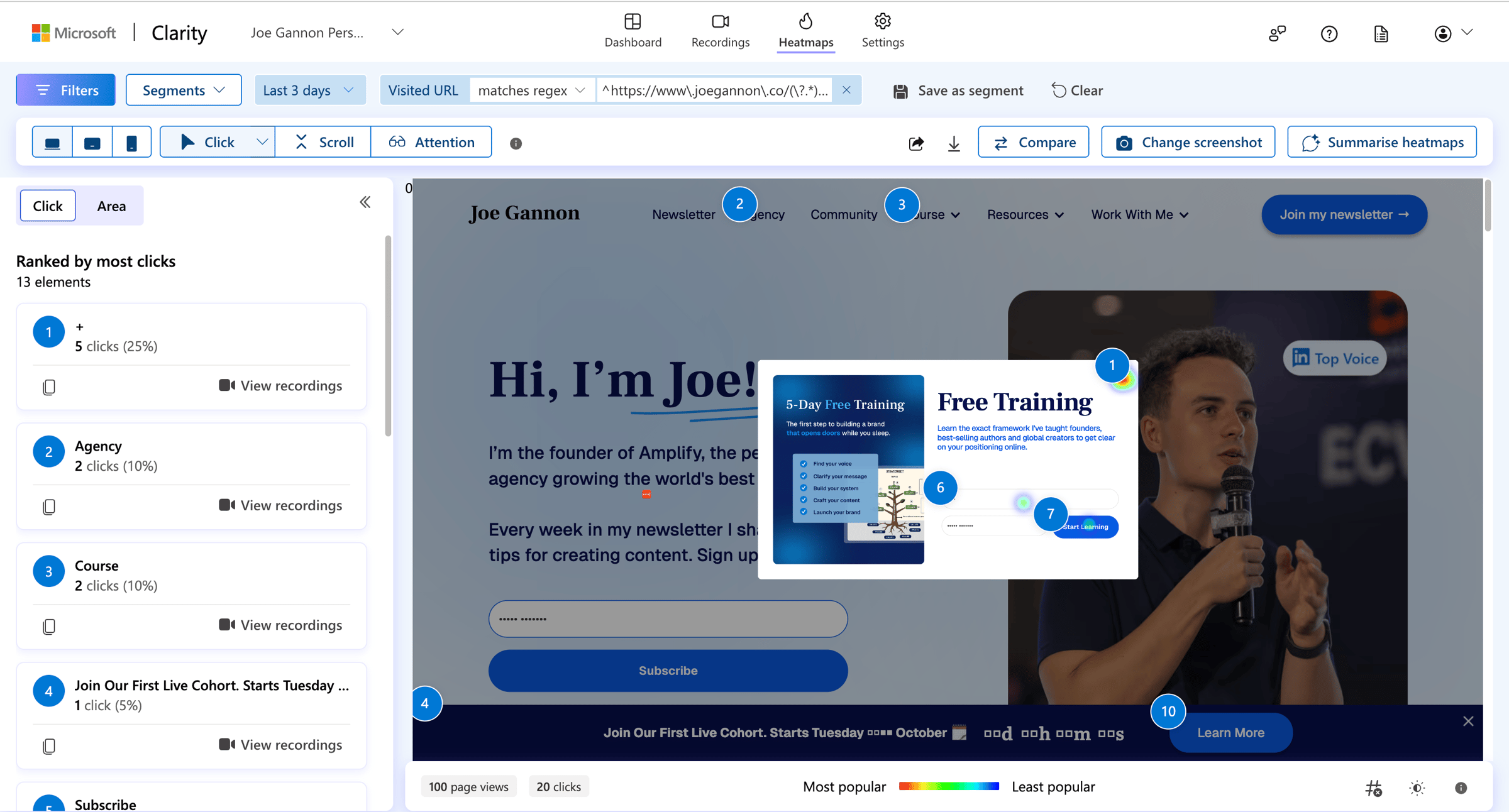This screenshot has width=1509, height=812.
Task: Click the share heatmap icon
Action: click(x=916, y=143)
